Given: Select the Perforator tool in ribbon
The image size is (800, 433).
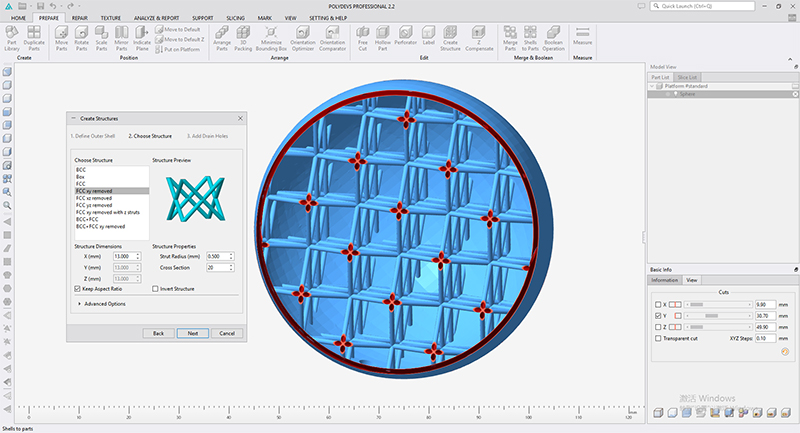Looking at the screenshot, I should pyautogui.click(x=406, y=36).
